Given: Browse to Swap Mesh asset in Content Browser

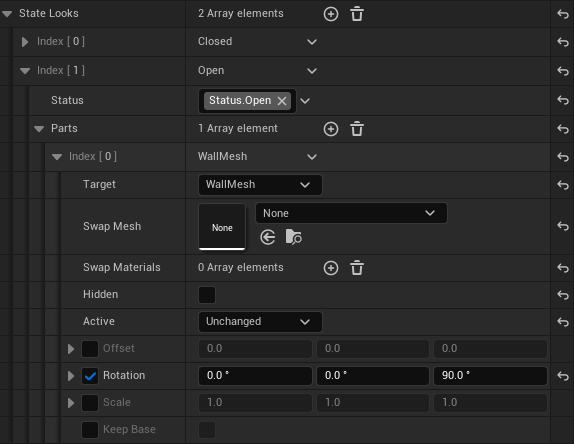Looking at the screenshot, I should pos(293,237).
